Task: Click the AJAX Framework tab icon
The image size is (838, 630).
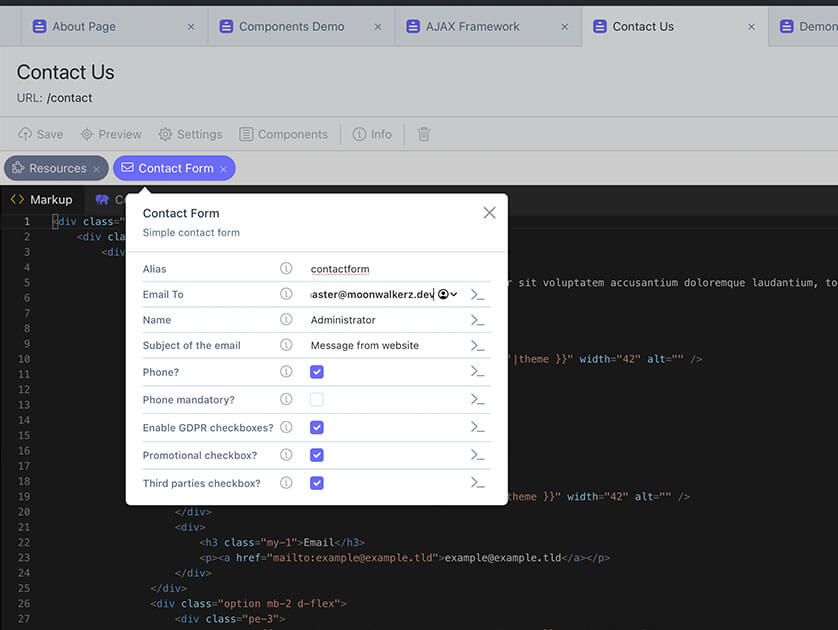Action: [413, 26]
